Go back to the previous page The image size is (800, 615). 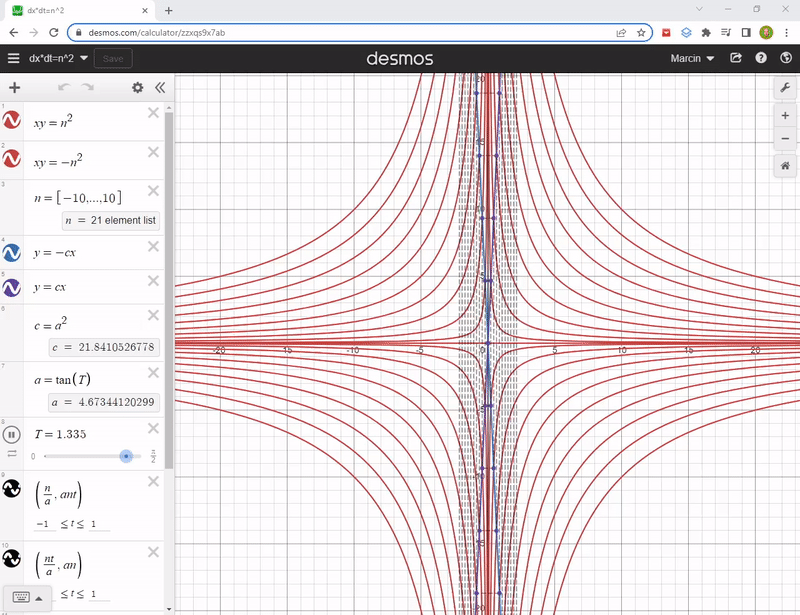click(14, 33)
